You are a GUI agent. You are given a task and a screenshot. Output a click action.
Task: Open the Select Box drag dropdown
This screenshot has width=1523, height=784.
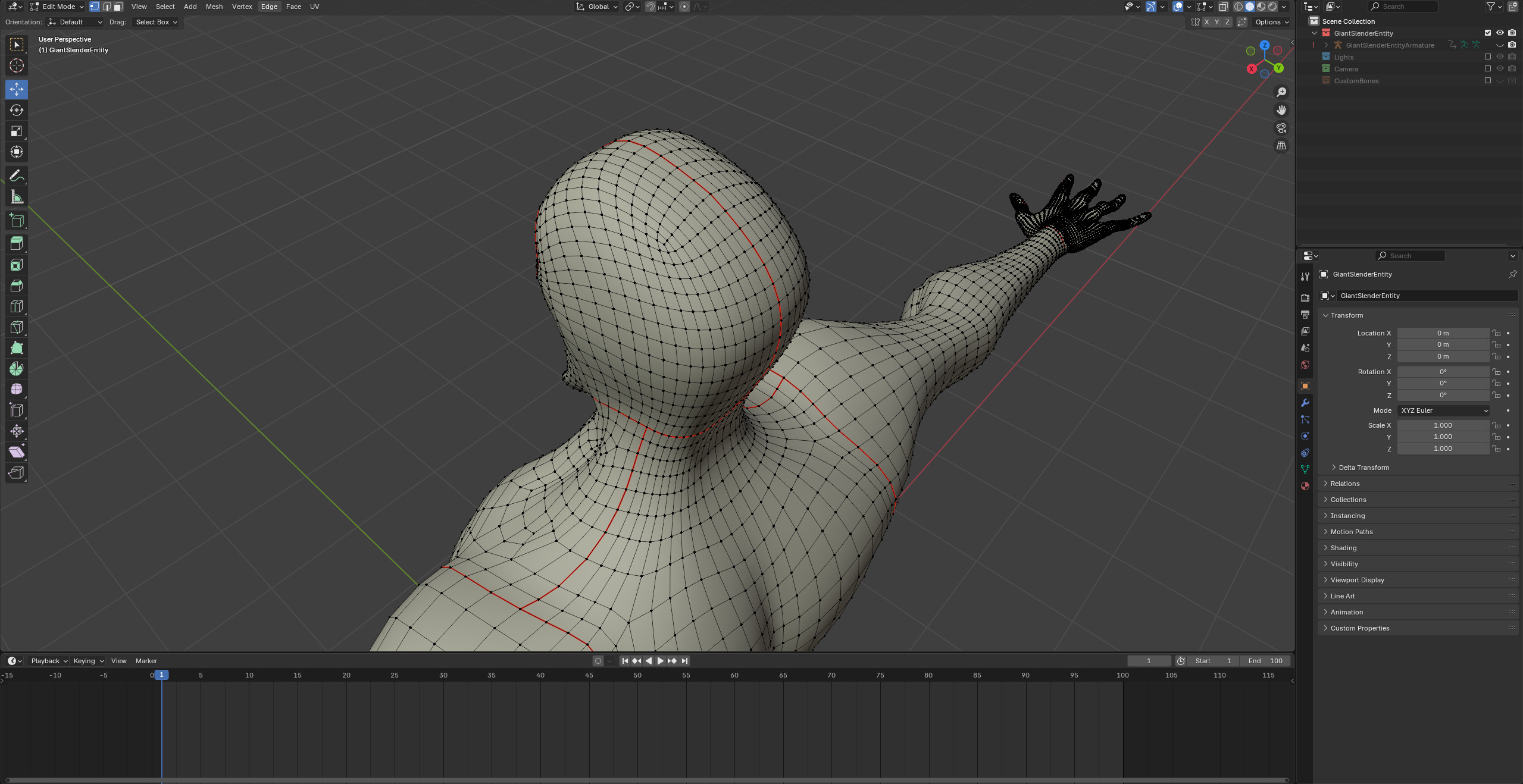(x=156, y=22)
